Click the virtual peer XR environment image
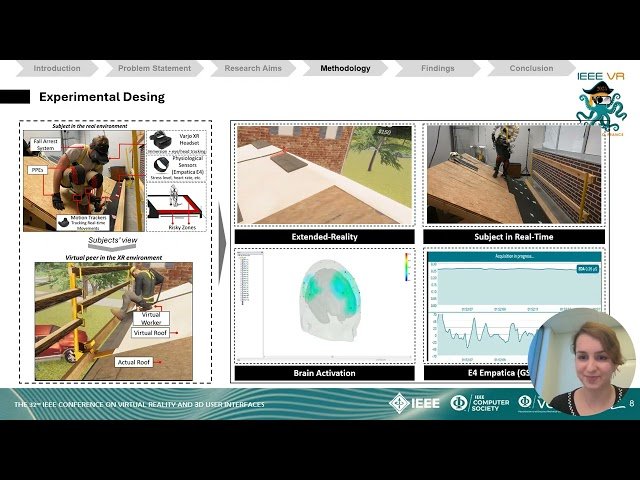 [113, 322]
